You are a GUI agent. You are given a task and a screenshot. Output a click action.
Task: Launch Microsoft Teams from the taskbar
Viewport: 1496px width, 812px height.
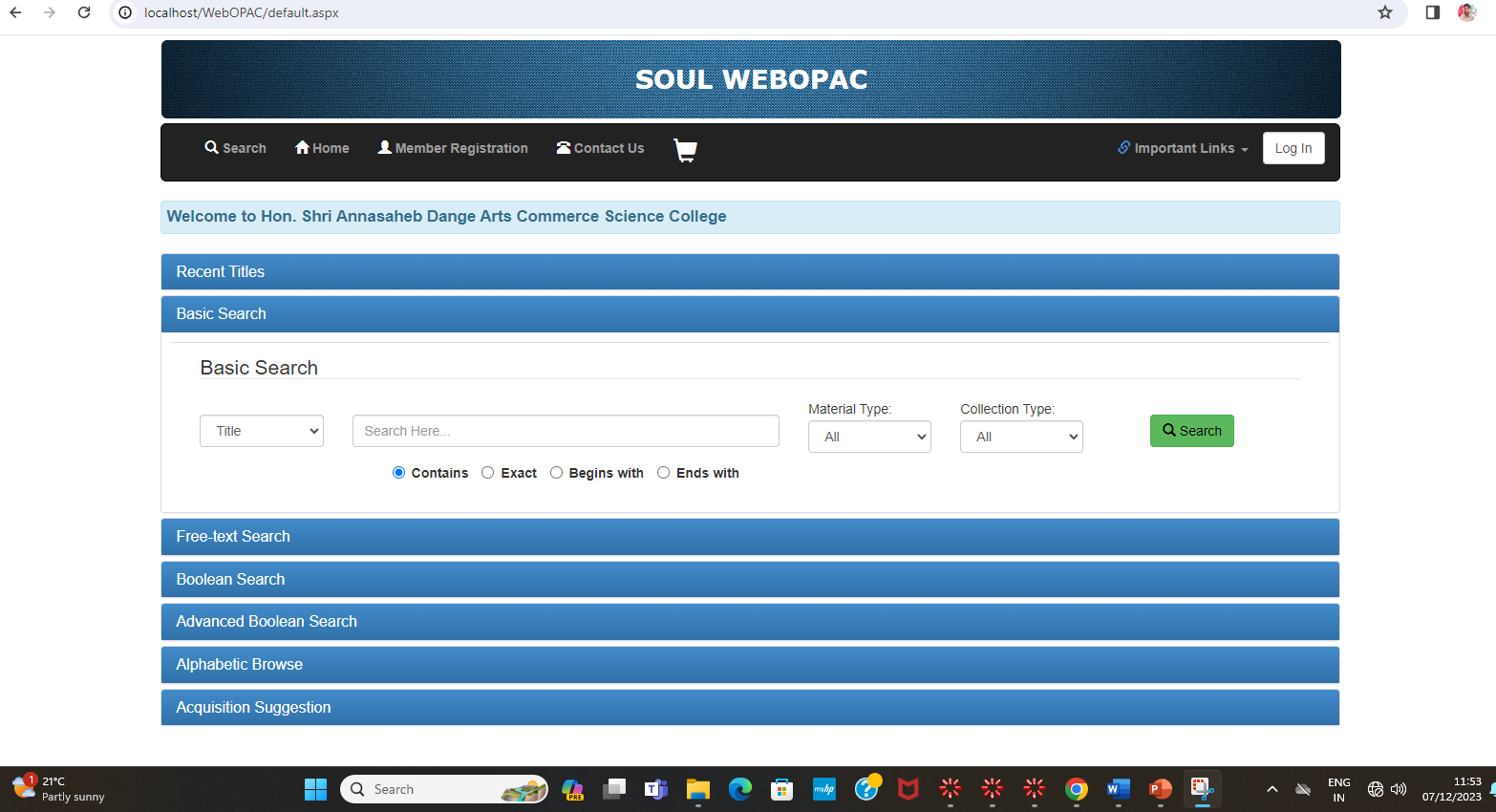click(x=656, y=789)
